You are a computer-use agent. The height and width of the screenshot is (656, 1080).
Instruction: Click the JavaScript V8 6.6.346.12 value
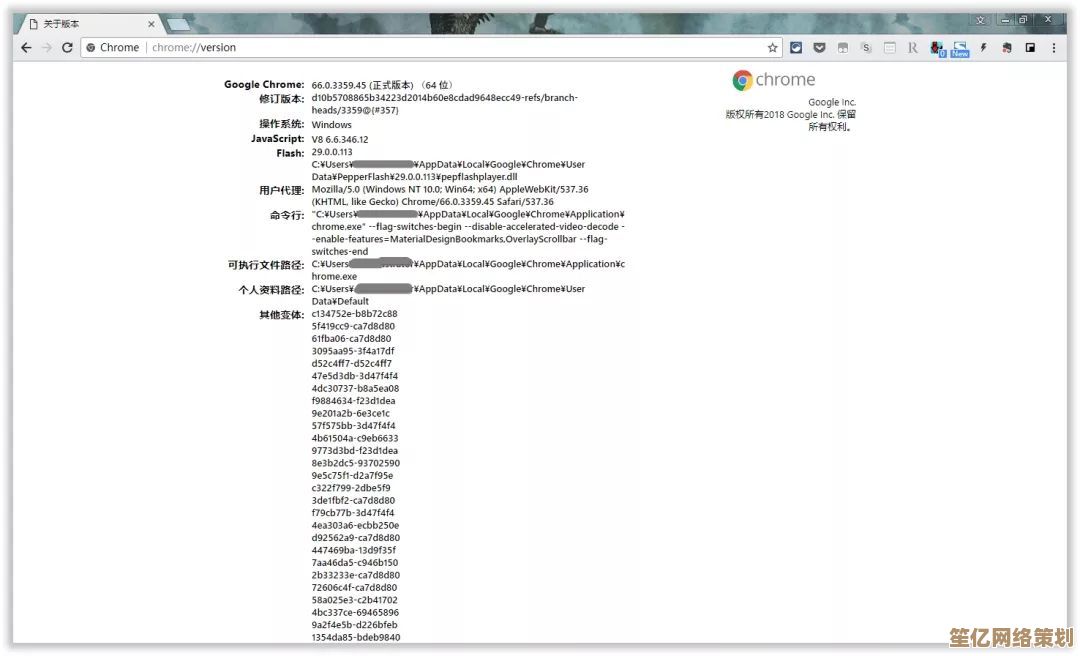(340, 139)
